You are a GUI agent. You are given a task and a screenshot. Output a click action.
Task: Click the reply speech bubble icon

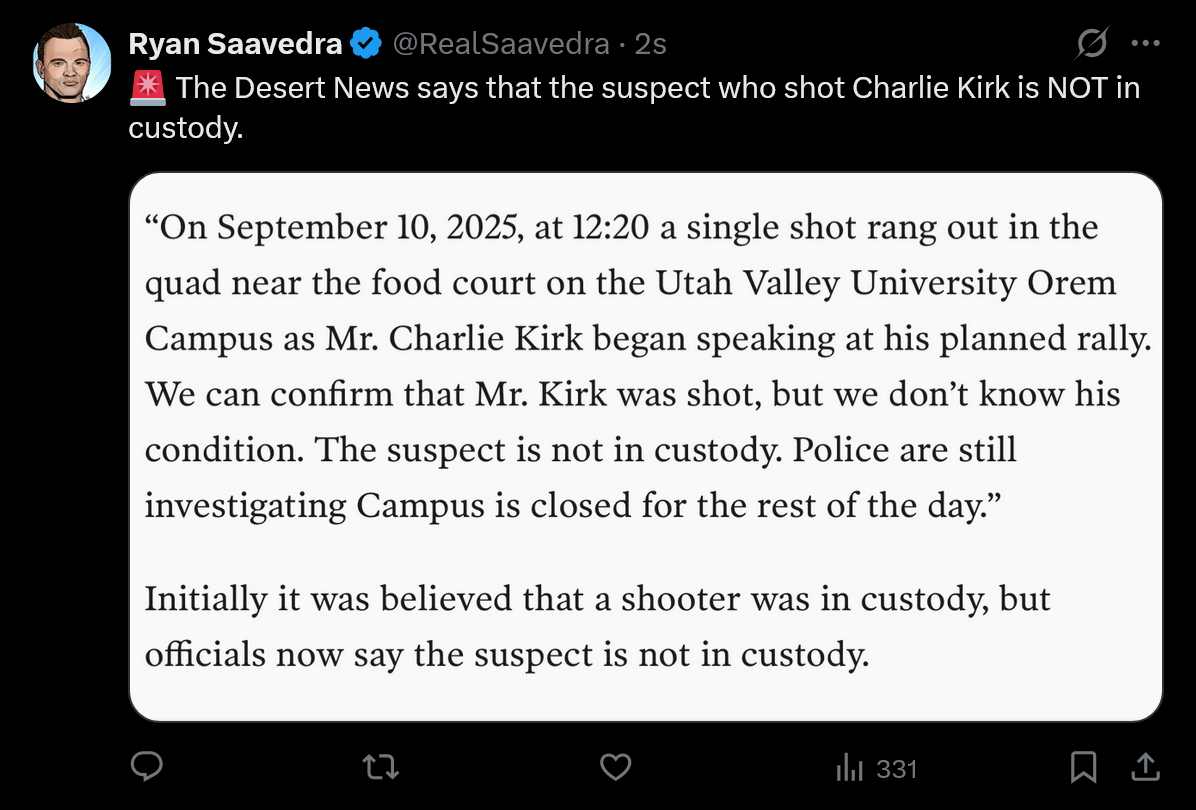click(x=146, y=767)
